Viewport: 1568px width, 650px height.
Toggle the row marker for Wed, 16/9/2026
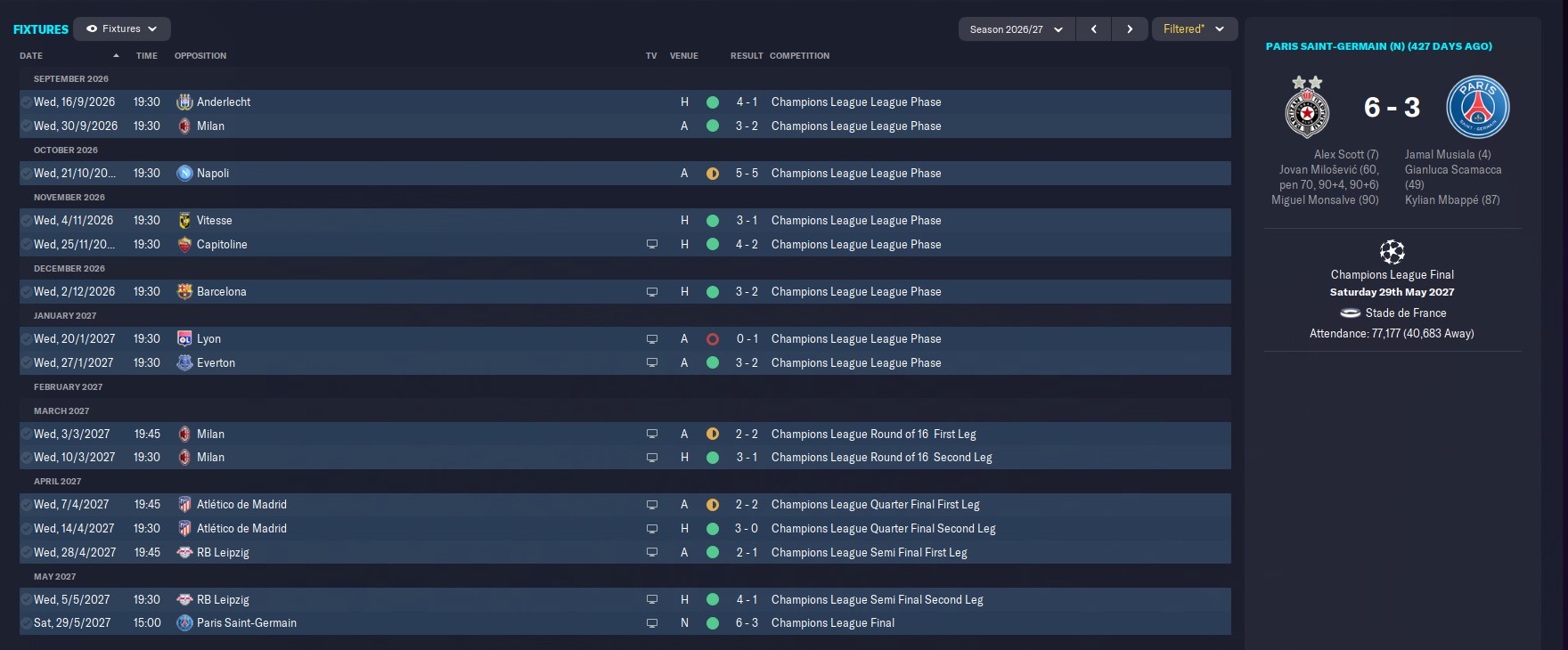[26, 102]
